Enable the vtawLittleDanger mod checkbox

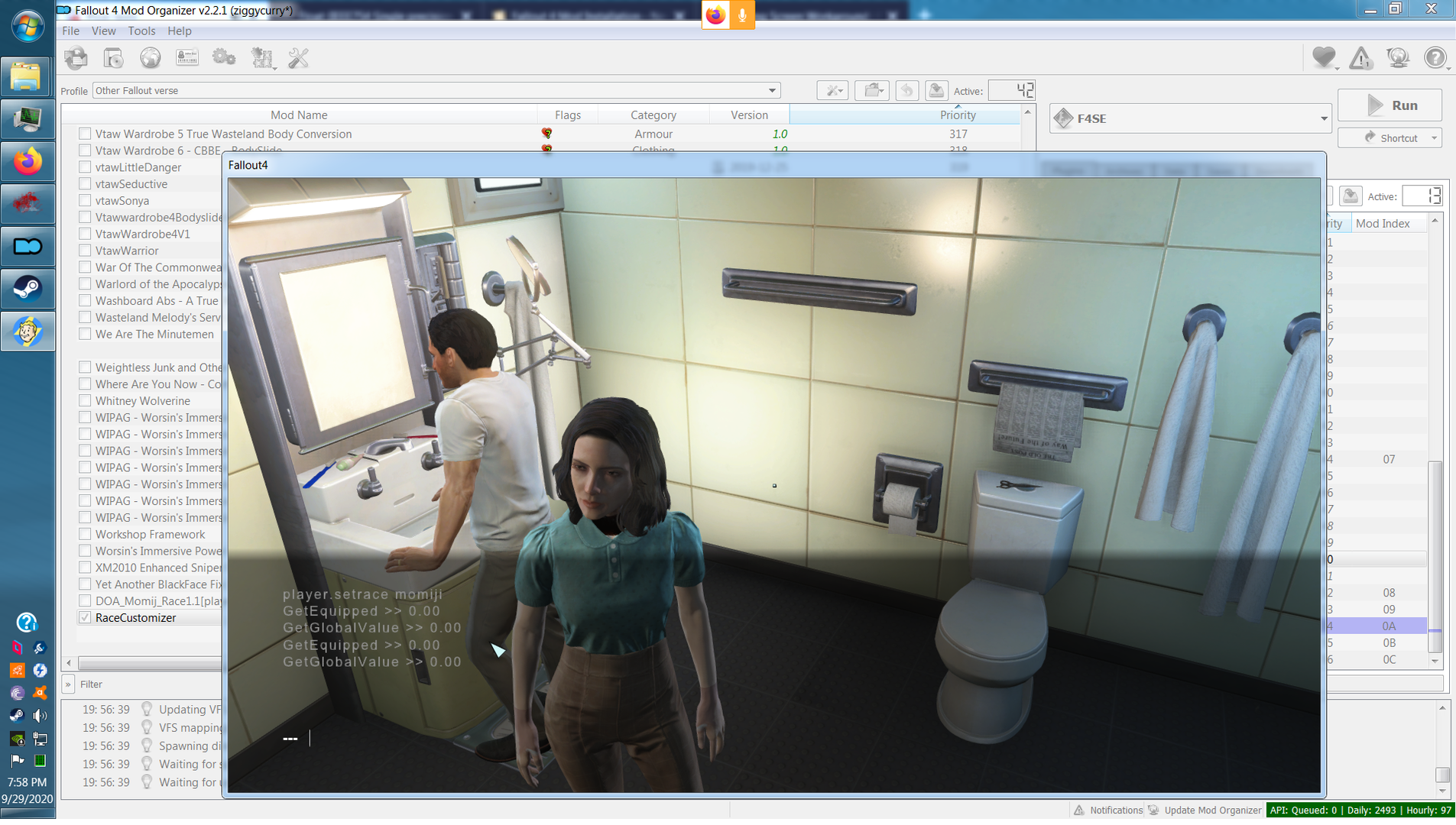tap(85, 167)
